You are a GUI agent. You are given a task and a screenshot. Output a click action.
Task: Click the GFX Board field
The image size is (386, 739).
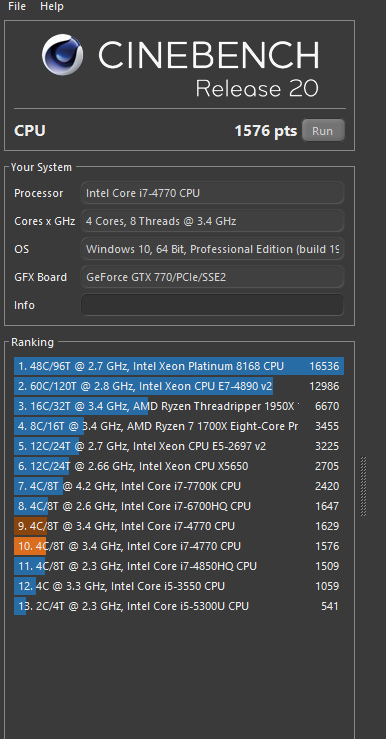click(213, 277)
